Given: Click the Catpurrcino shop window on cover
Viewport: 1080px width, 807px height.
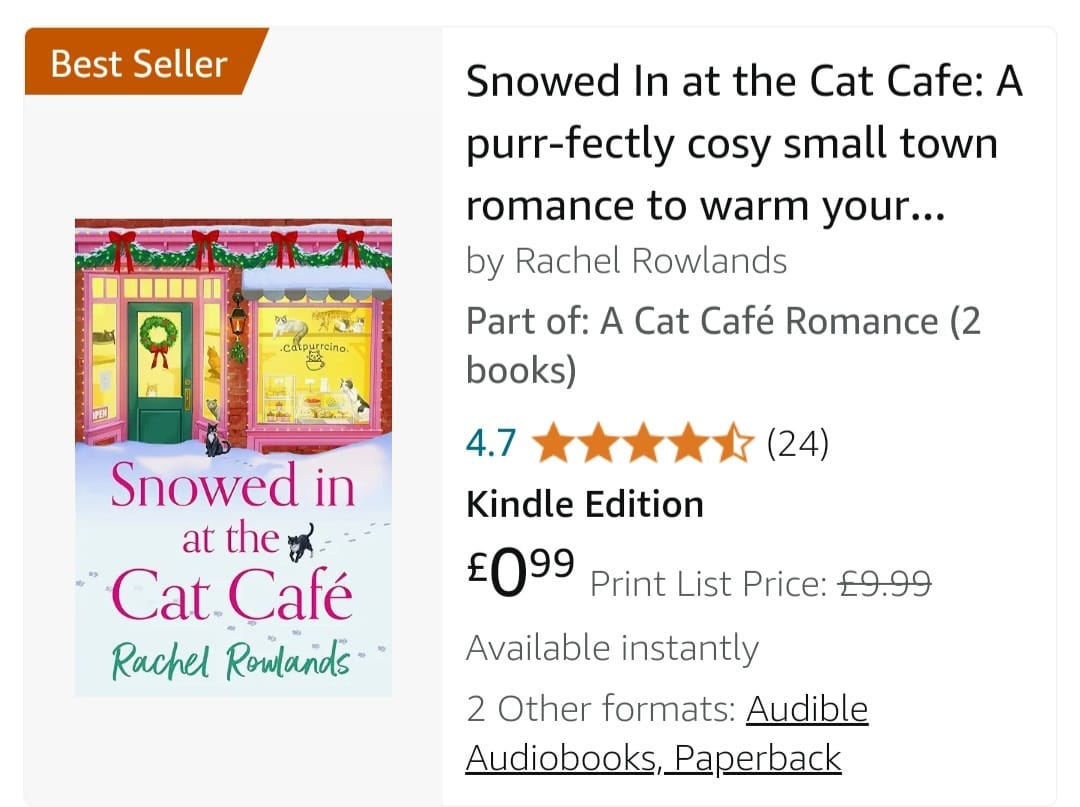Looking at the screenshot, I should pyautogui.click(x=315, y=364).
